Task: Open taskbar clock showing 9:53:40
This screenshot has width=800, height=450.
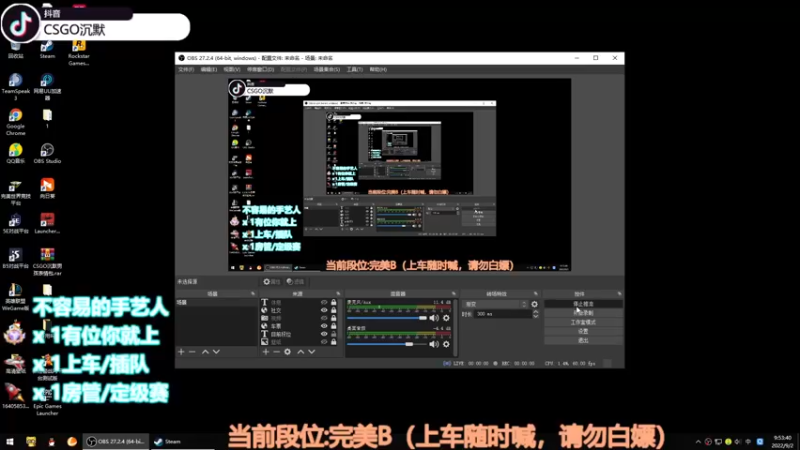Action: pyautogui.click(x=783, y=442)
